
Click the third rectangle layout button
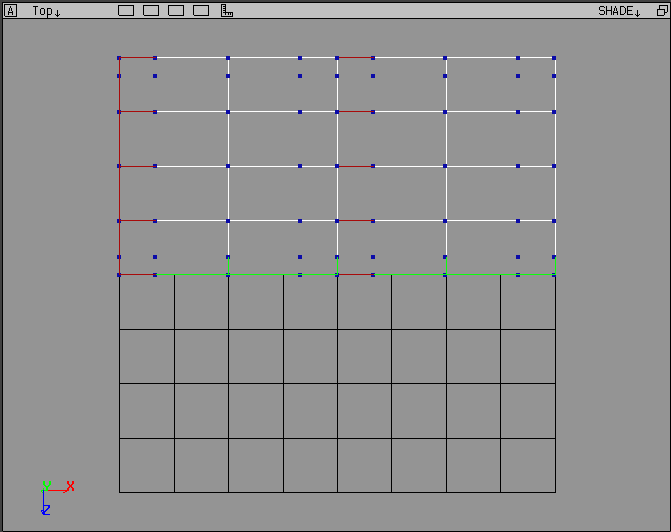point(176,11)
